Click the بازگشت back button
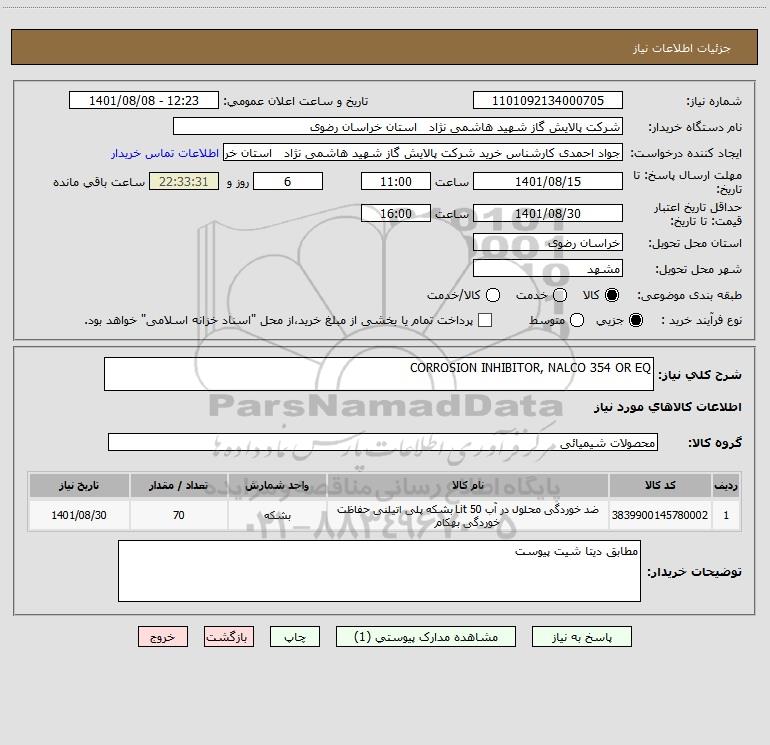This screenshot has width=770, height=745. [x=229, y=637]
